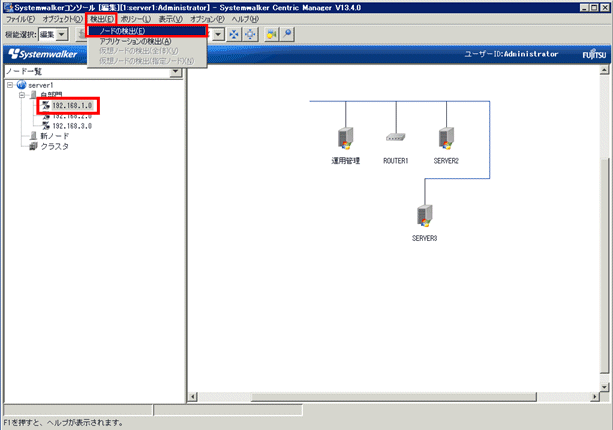This screenshot has height=430, width=613.
Task: Select the SERVER3 server icon
Action: (424, 215)
